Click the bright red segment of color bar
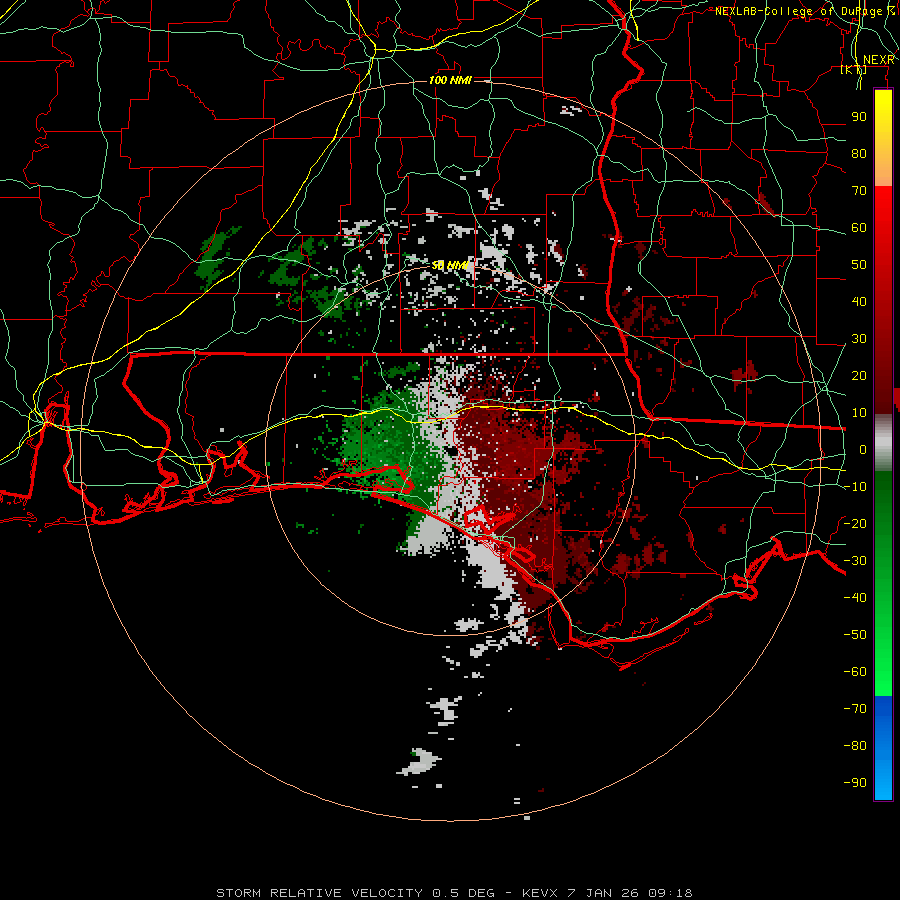Image resolution: width=900 pixels, height=900 pixels. (x=883, y=210)
